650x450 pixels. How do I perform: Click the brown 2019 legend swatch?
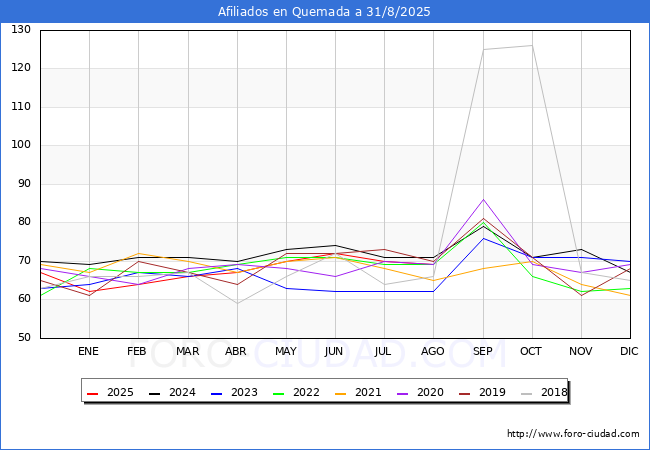[x=464, y=393]
